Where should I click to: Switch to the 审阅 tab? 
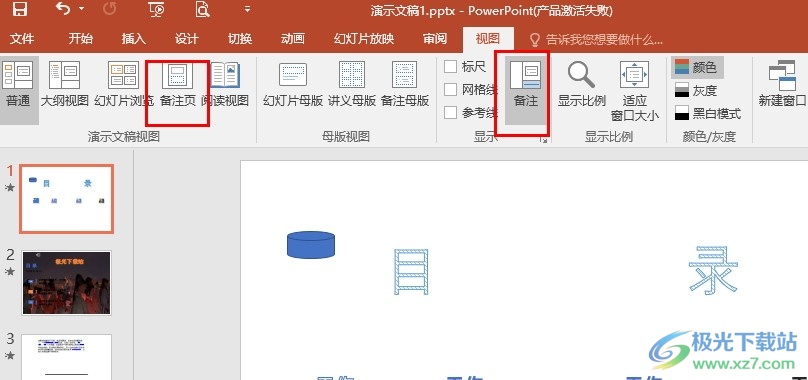point(435,39)
